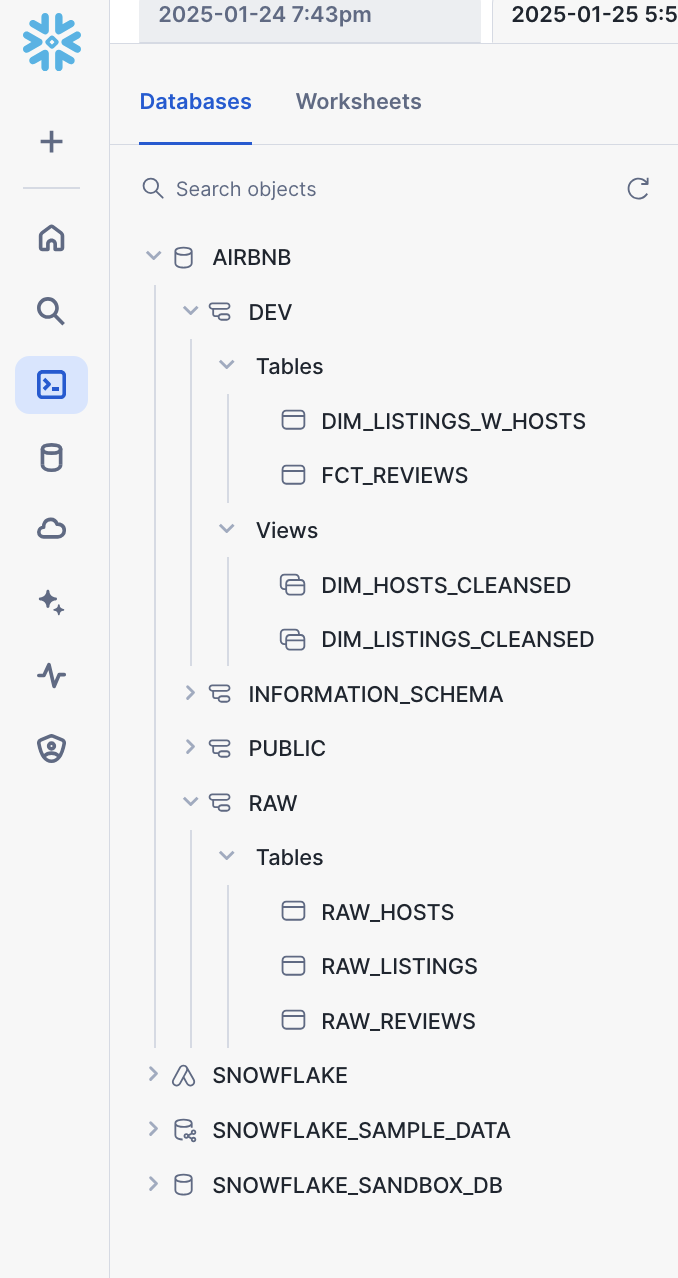This screenshot has height=1278, width=678.
Task: Click the sidebar Search magnifier icon
Action: pyautogui.click(x=51, y=312)
